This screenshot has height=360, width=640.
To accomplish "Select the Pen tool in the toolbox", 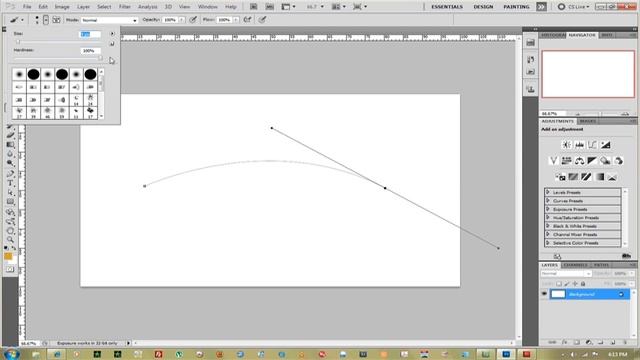I will click(11, 173).
